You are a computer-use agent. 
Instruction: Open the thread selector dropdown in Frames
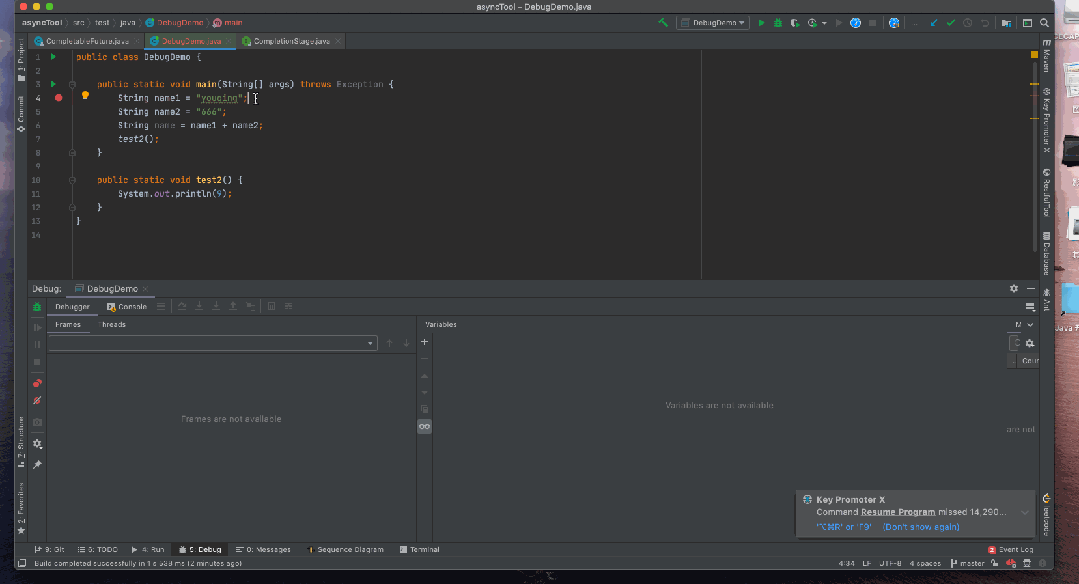coord(213,343)
